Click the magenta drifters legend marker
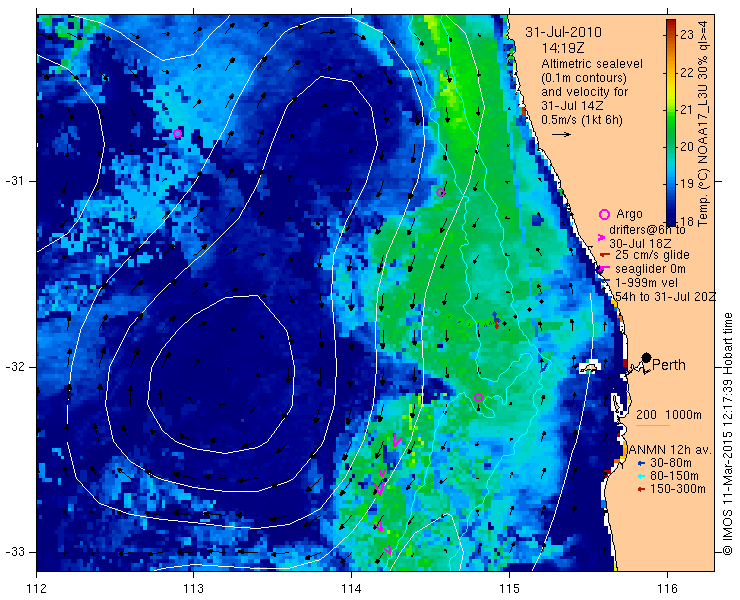This screenshot has width=740, height=600. pyautogui.click(x=602, y=237)
